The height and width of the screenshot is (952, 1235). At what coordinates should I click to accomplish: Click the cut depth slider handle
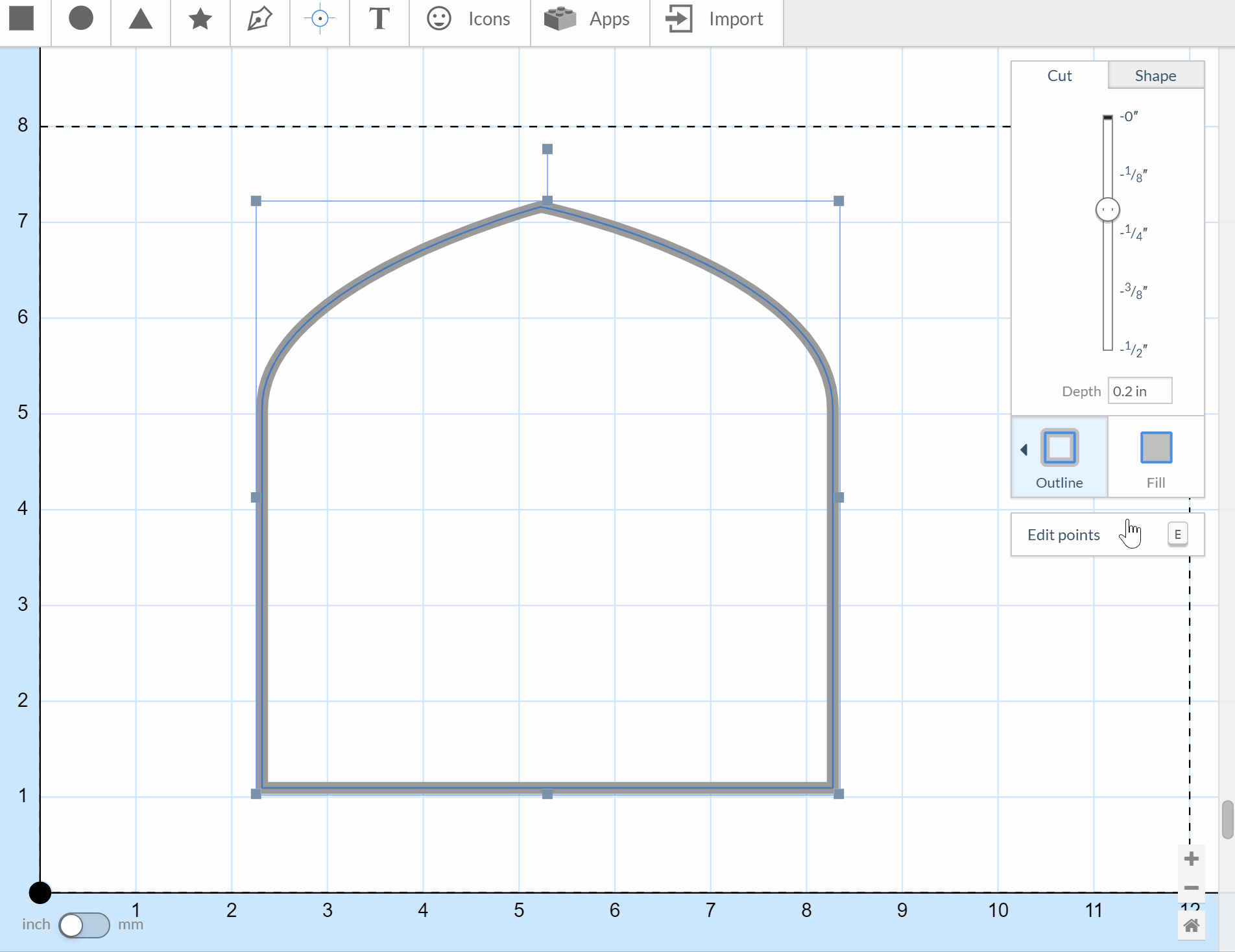click(x=1107, y=209)
